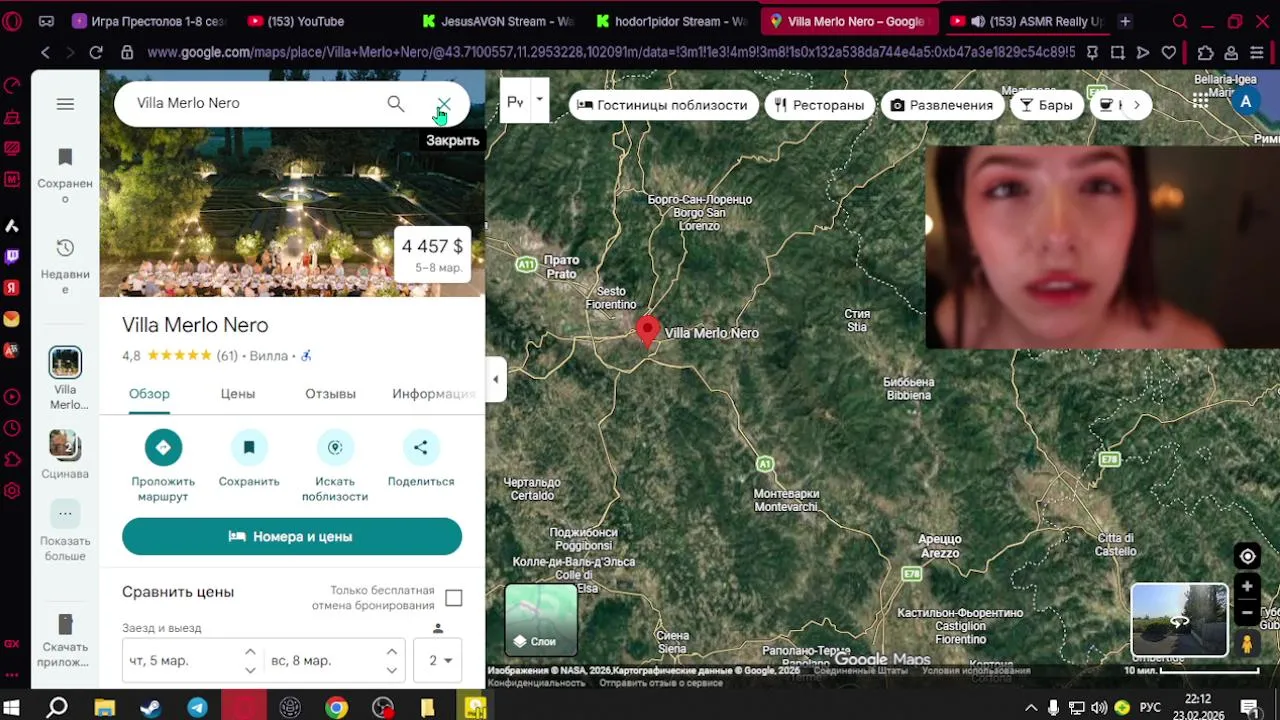Viewport: 1280px width, 720px height.
Task: Click the Развлечения filter chip
Action: [942, 105]
